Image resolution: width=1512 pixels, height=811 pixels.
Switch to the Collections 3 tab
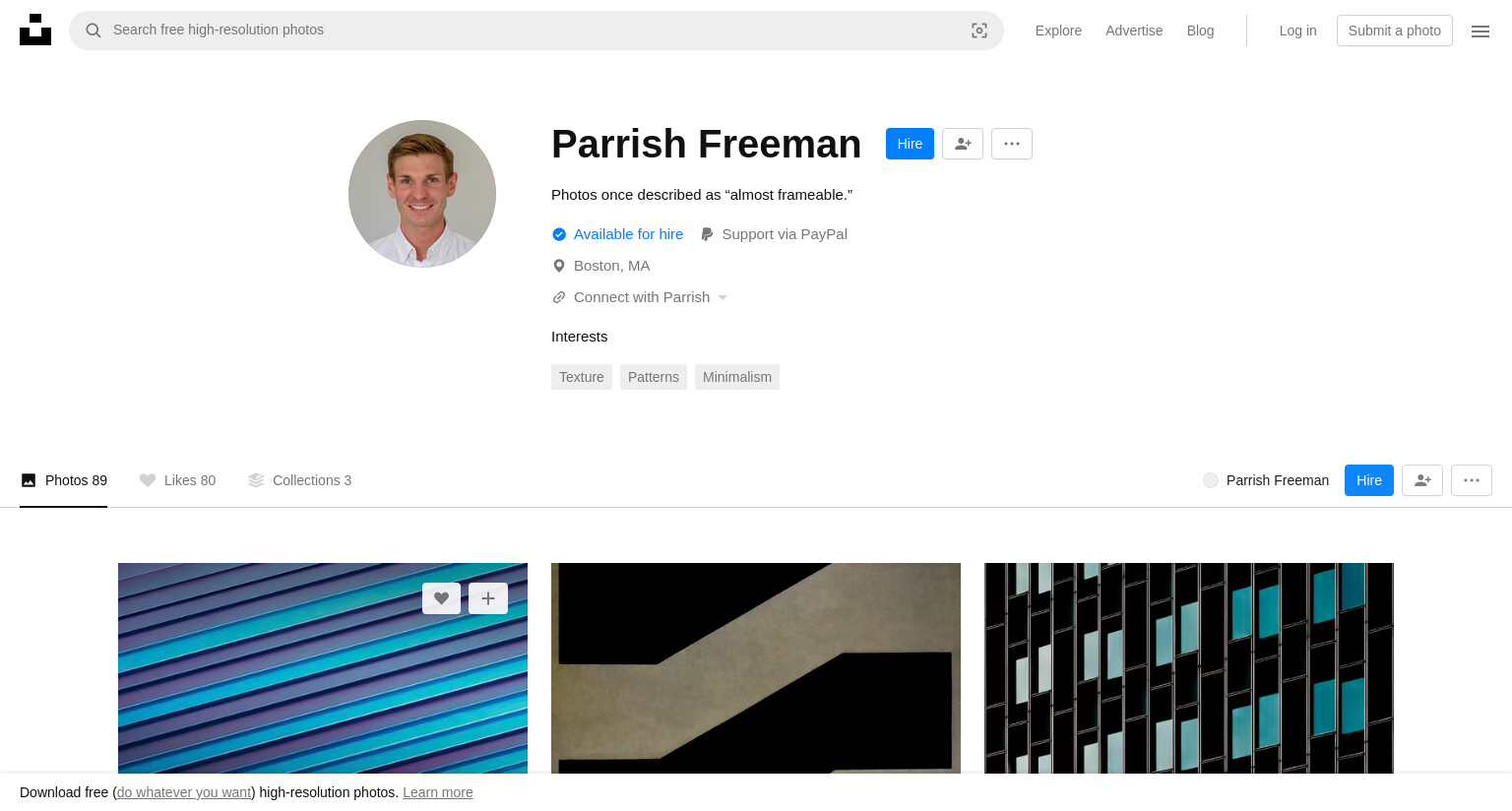click(299, 480)
